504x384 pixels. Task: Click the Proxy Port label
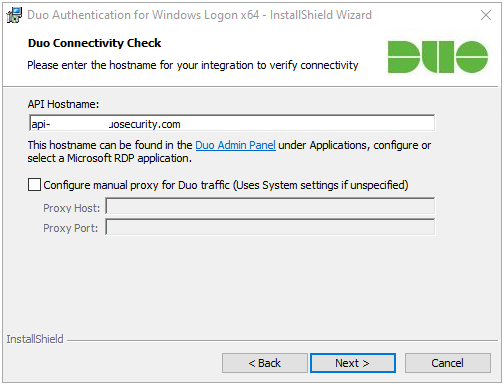pyautogui.click(x=70, y=228)
